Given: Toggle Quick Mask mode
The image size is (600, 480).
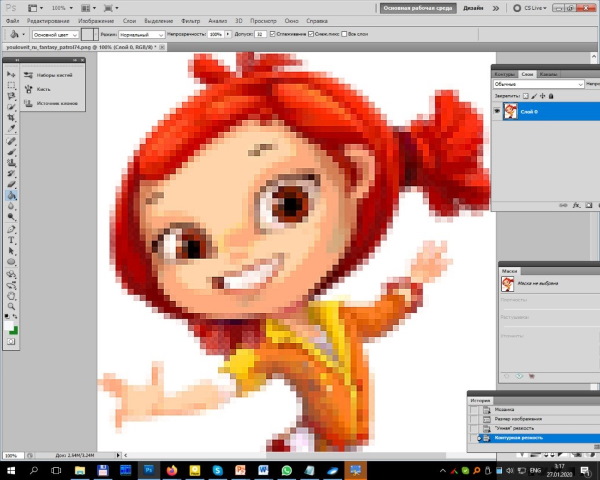Looking at the screenshot, I should coord(11,341).
